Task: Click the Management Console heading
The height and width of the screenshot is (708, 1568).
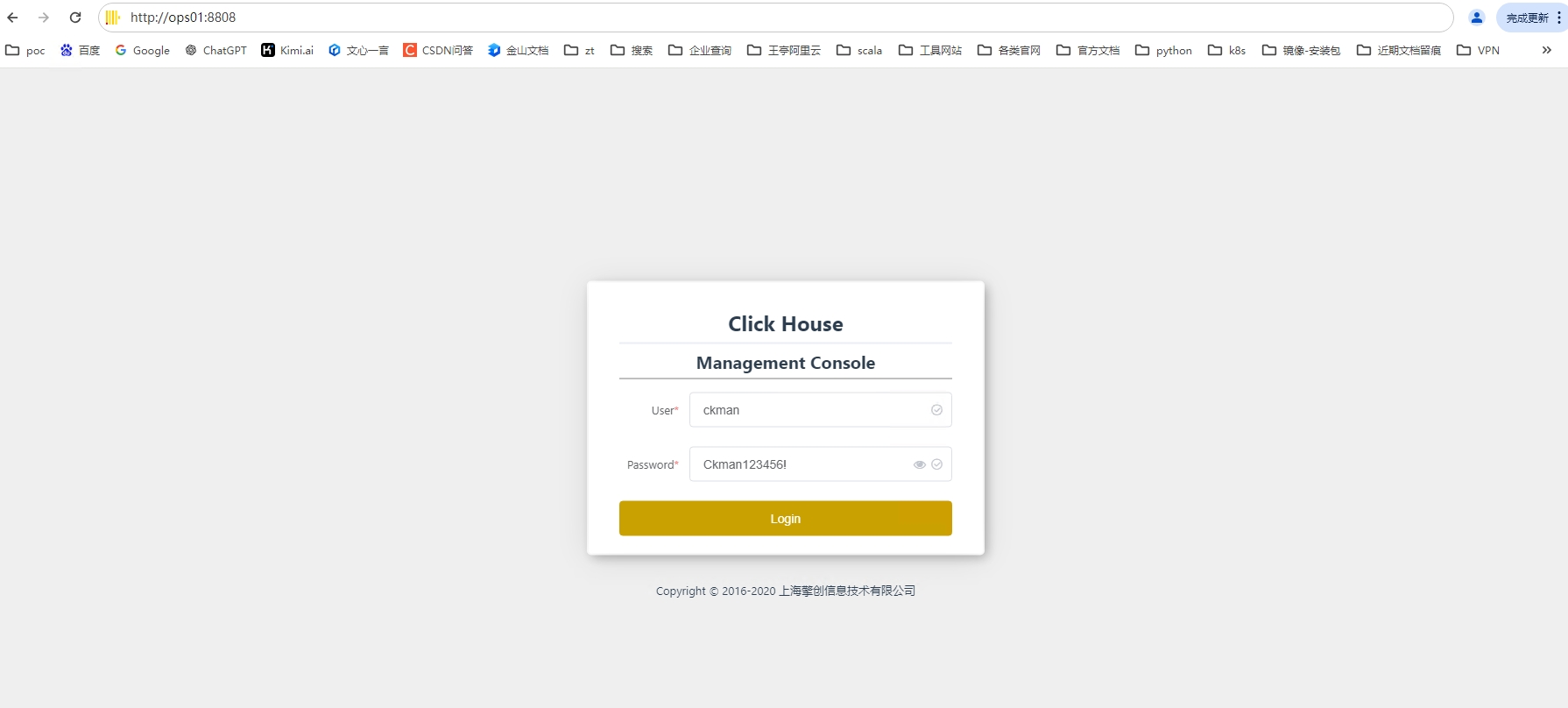Action: coord(785,363)
